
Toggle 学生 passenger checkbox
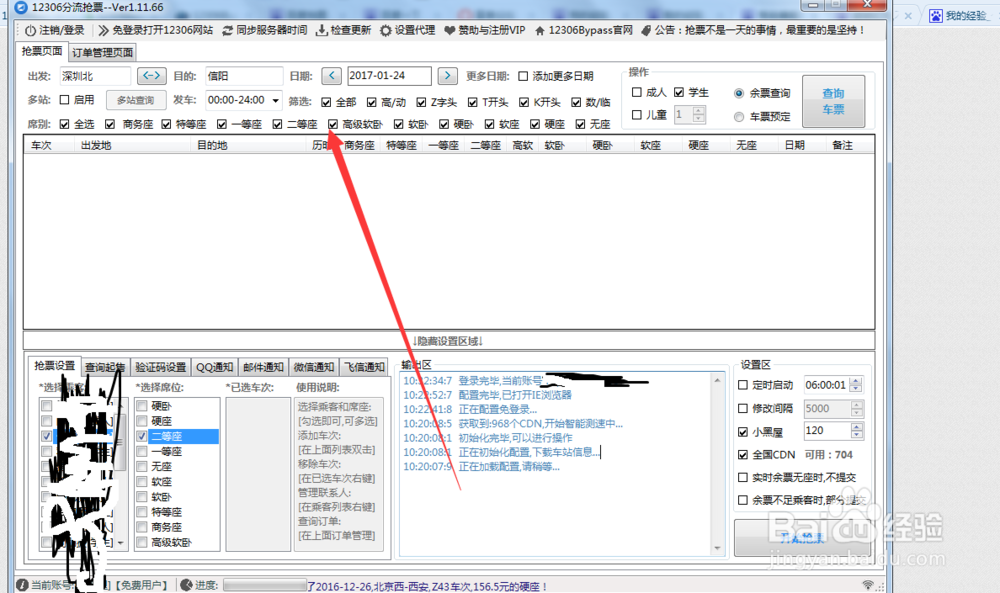(679, 92)
